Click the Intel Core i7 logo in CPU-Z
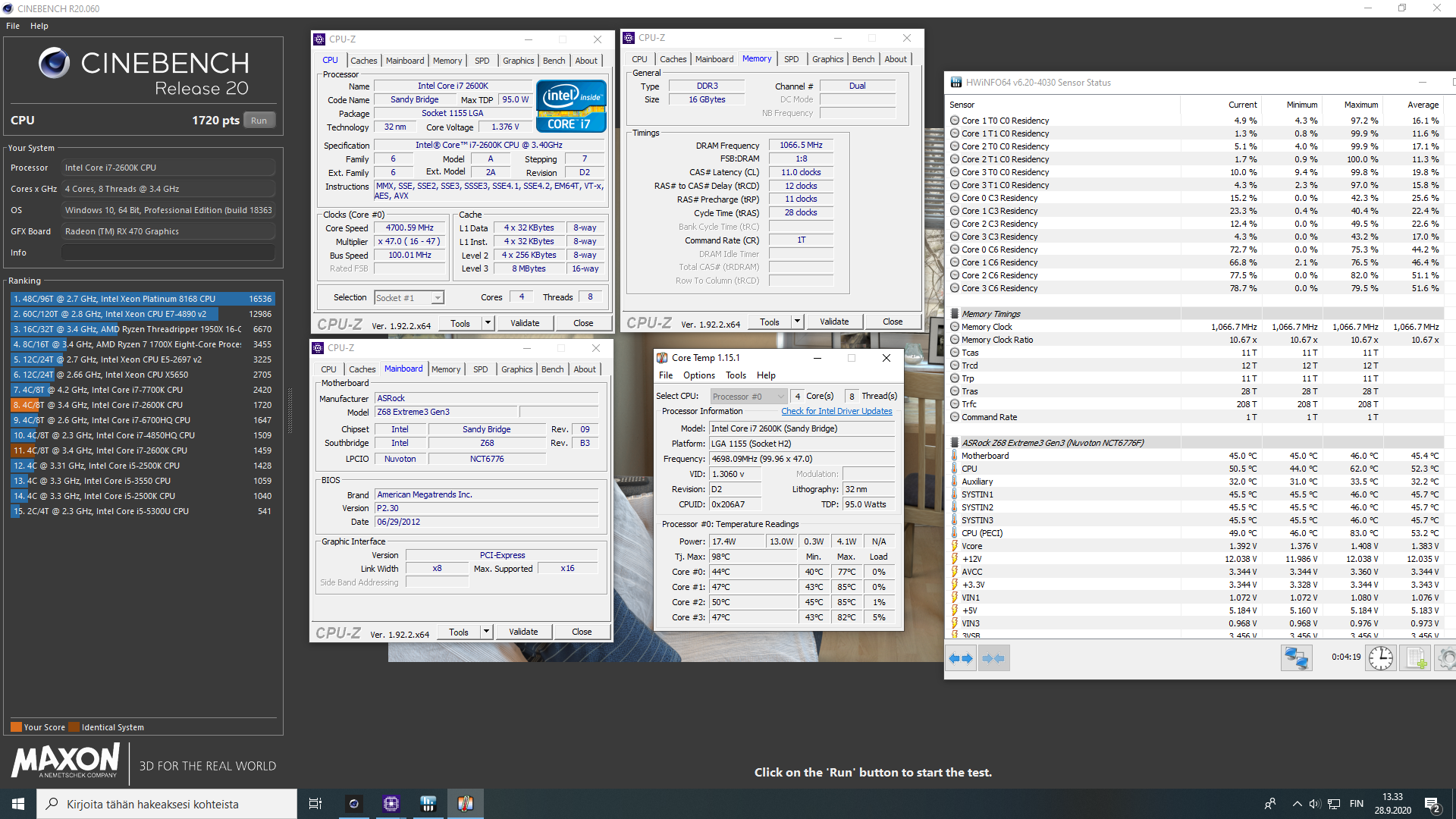The width and height of the screenshot is (1456, 819). click(571, 106)
